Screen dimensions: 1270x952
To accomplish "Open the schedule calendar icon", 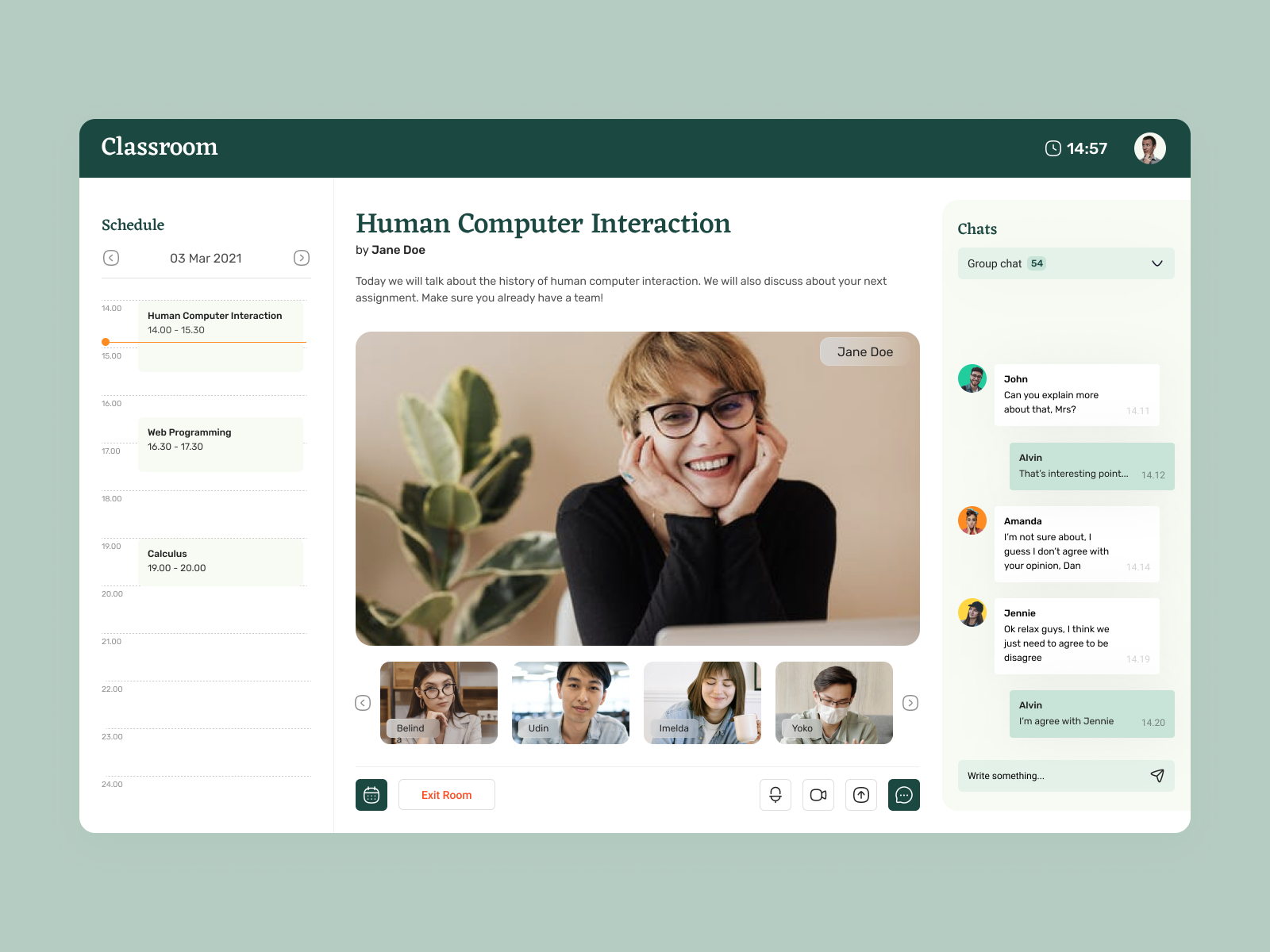I will coord(371,794).
